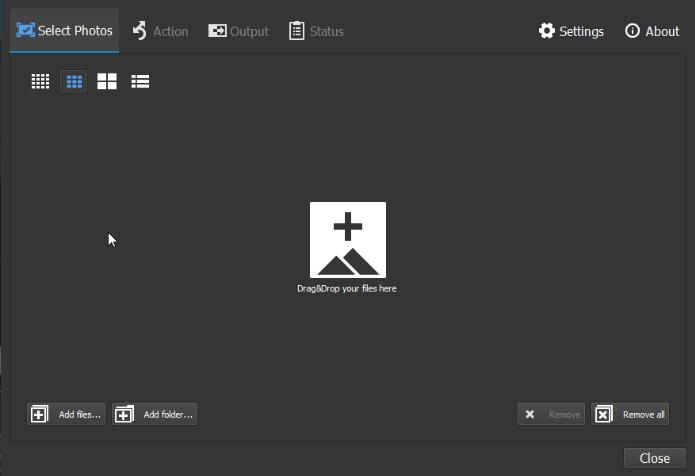The image size is (695, 476).
Task: Click the Settings gear icon
Action: (x=546, y=31)
